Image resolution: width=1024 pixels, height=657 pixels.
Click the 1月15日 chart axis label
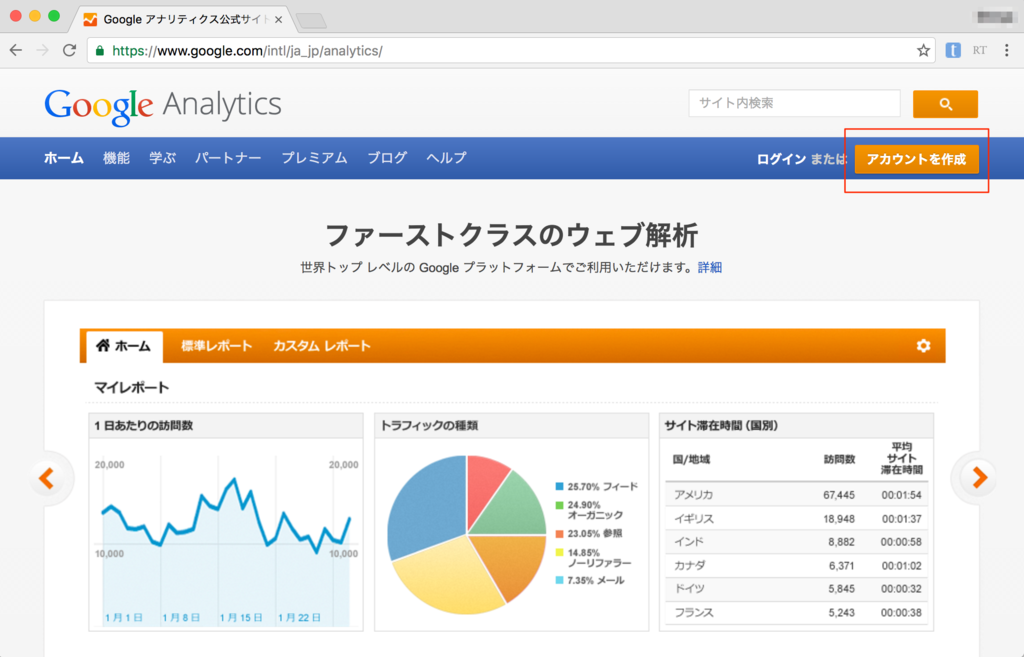click(x=241, y=617)
